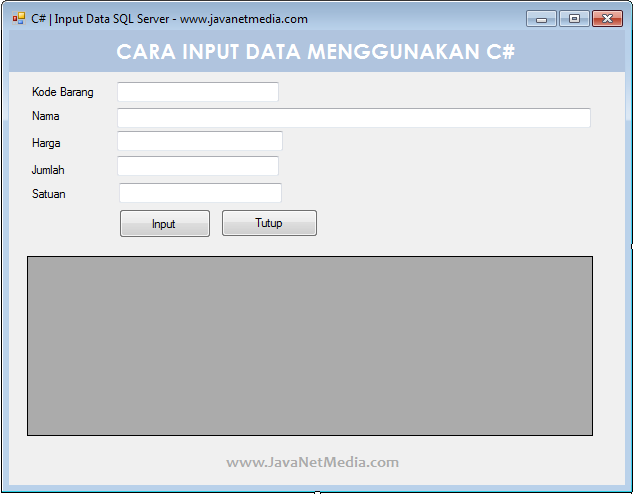The height and width of the screenshot is (494, 633).
Task: Click the Jumlah text box
Action: click(x=198, y=166)
